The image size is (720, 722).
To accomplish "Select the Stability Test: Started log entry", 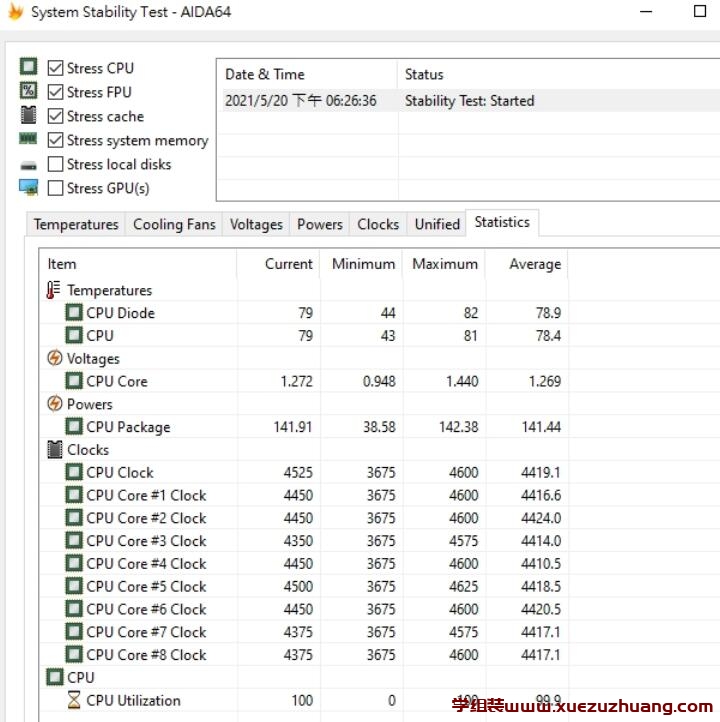I will pyautogui.click(x=469, y=100).
